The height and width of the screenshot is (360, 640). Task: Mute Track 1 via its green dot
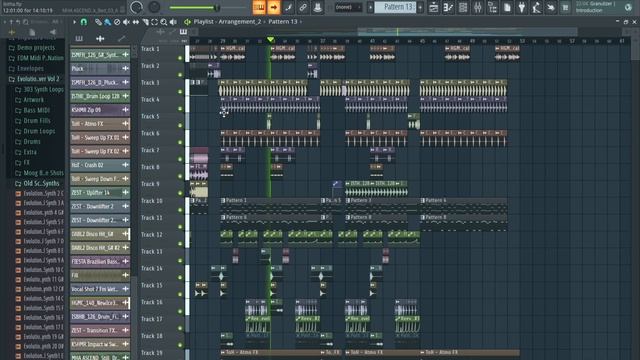pos(180,58)
